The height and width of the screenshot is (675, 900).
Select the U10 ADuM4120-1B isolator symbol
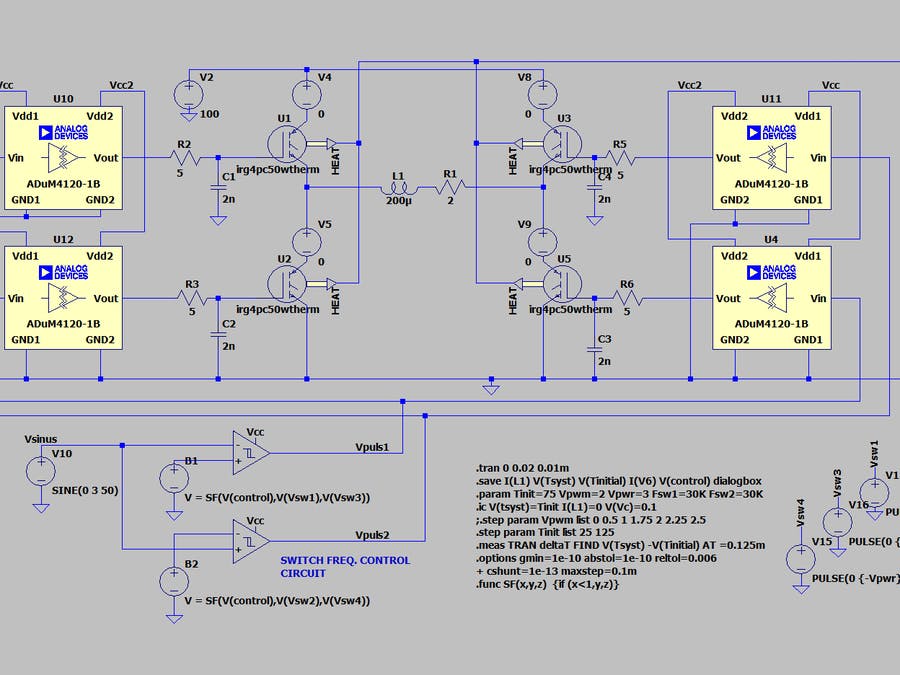coord(62,155)
